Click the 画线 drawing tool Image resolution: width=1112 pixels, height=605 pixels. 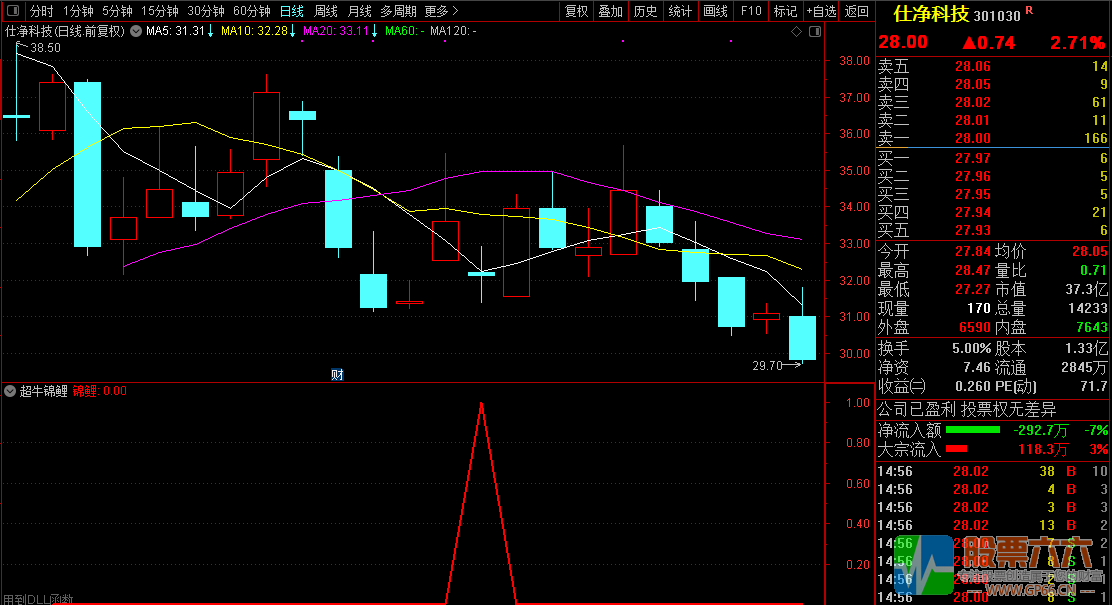(x=715, y=12)
